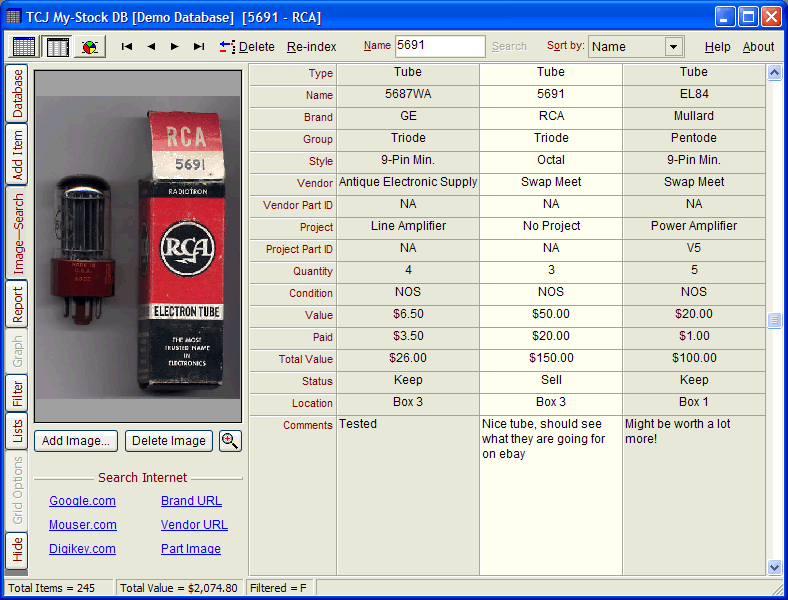
Task: Switch to the Add Item tab
Action: (18, 155)
